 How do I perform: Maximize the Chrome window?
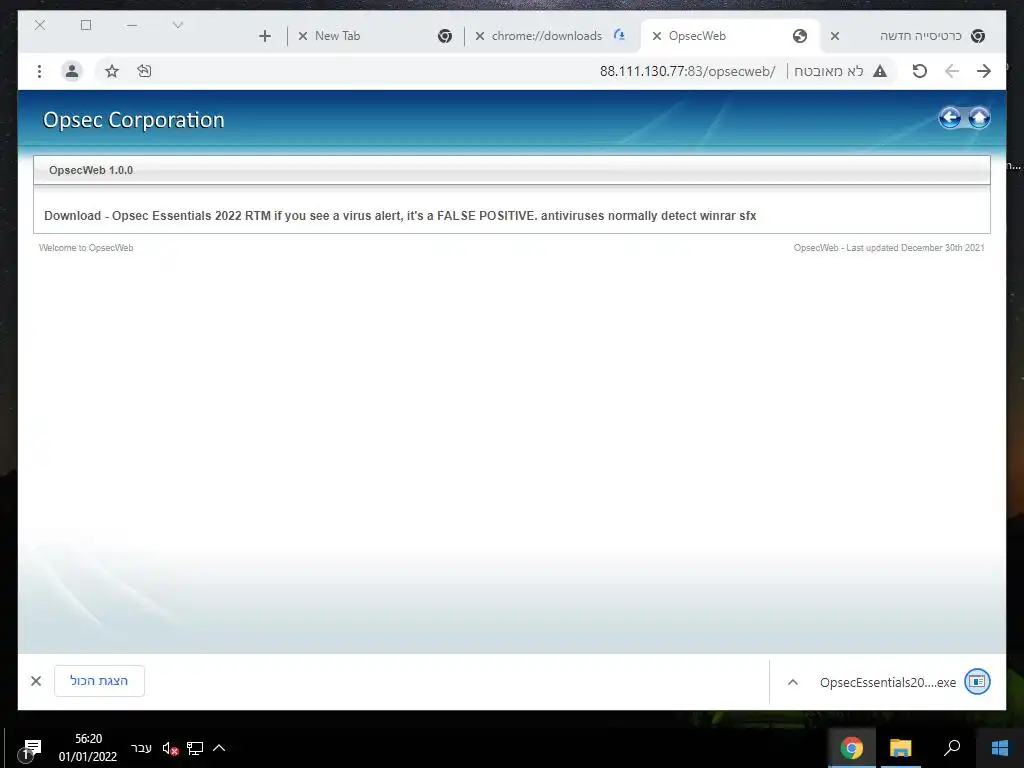point(86,25)
